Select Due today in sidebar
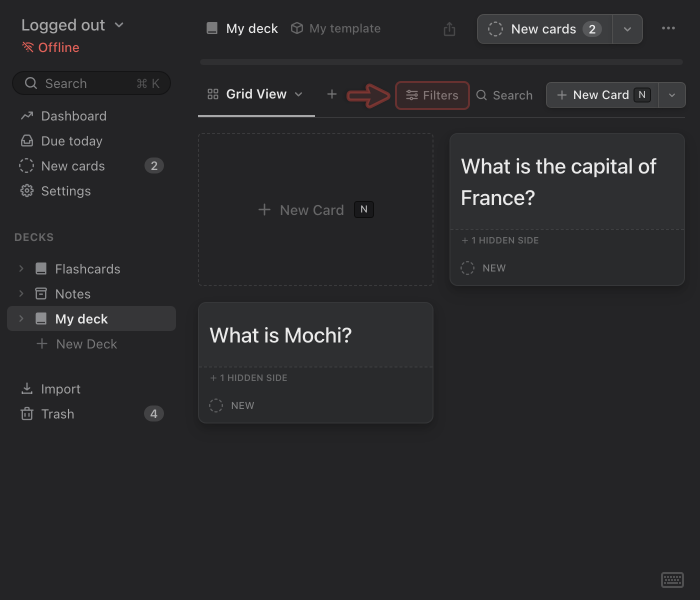Image resolution: width=700 pixels, height=600 pixels. point(71,141)
